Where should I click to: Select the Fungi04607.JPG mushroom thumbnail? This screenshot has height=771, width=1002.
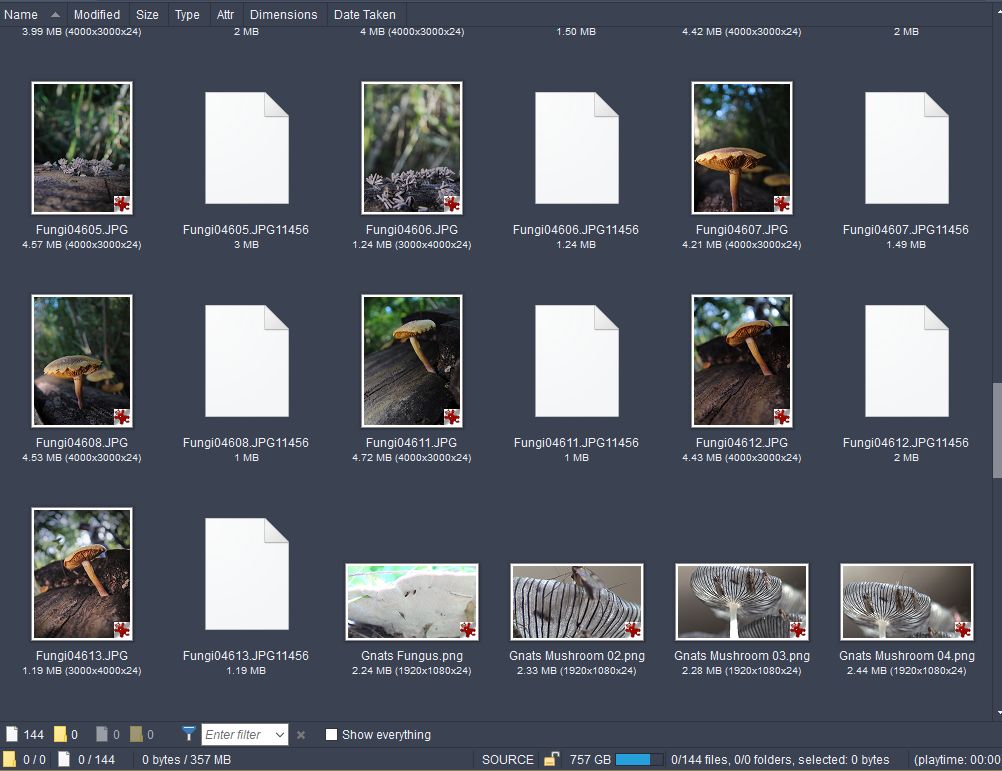pyautogui.click(x=741, y=148)
